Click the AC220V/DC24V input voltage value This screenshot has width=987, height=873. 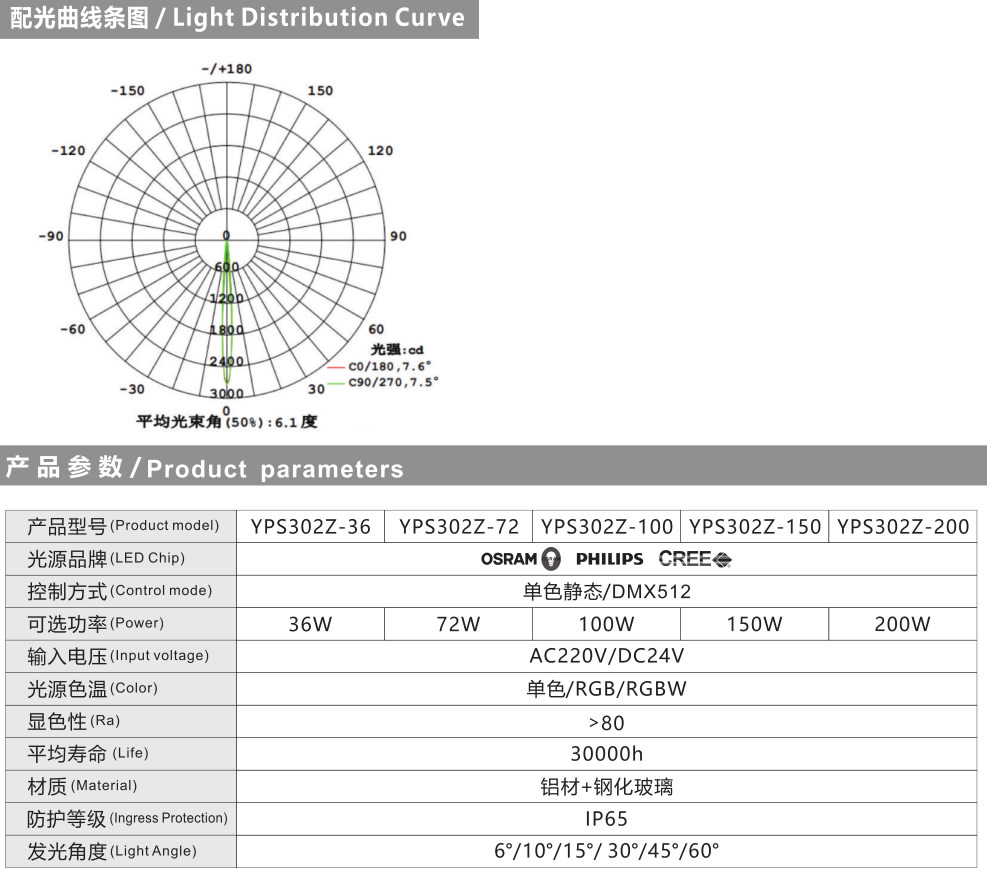(606, 657)
